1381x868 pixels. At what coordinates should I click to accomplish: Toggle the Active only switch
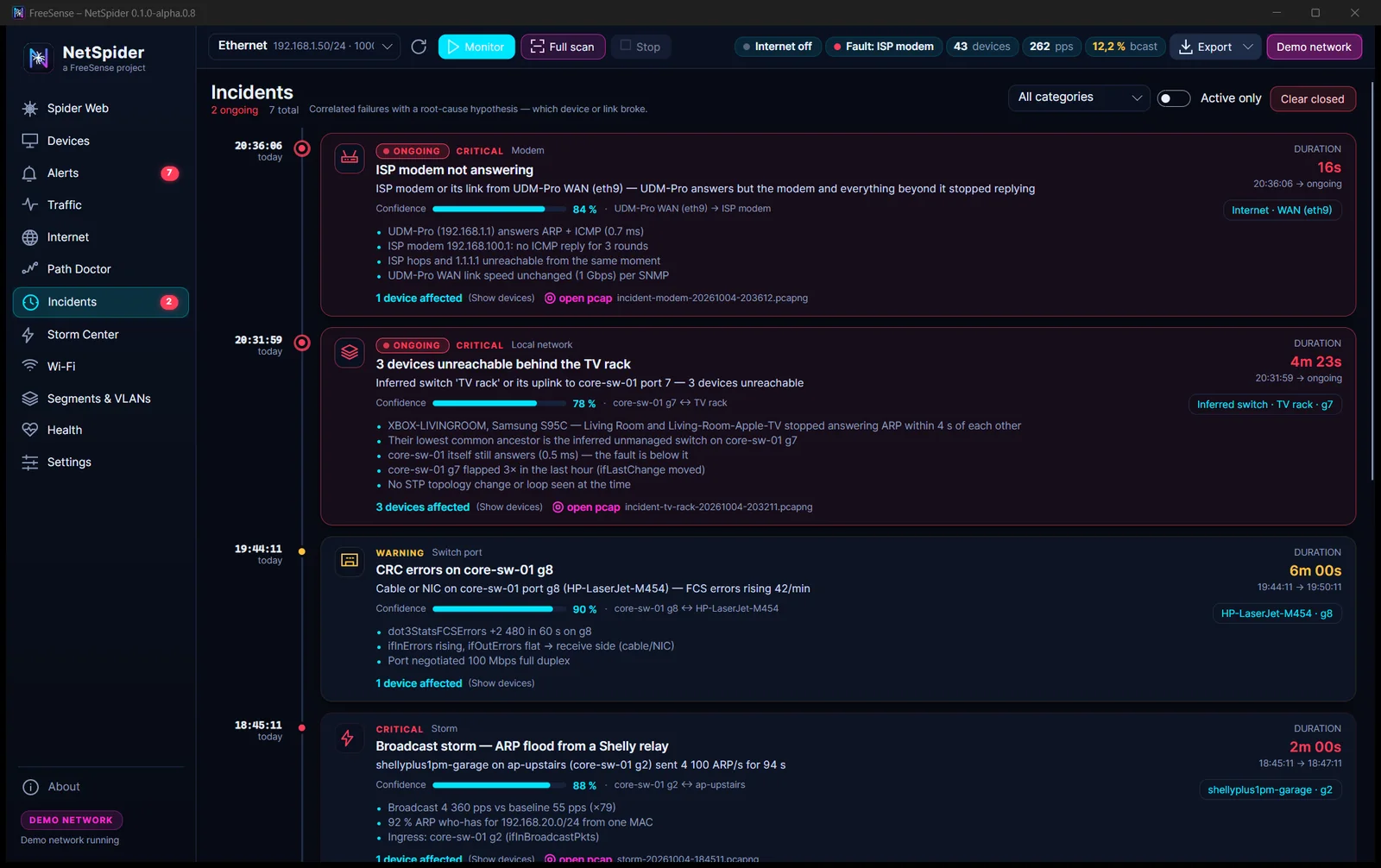(x=1174, y=98)
